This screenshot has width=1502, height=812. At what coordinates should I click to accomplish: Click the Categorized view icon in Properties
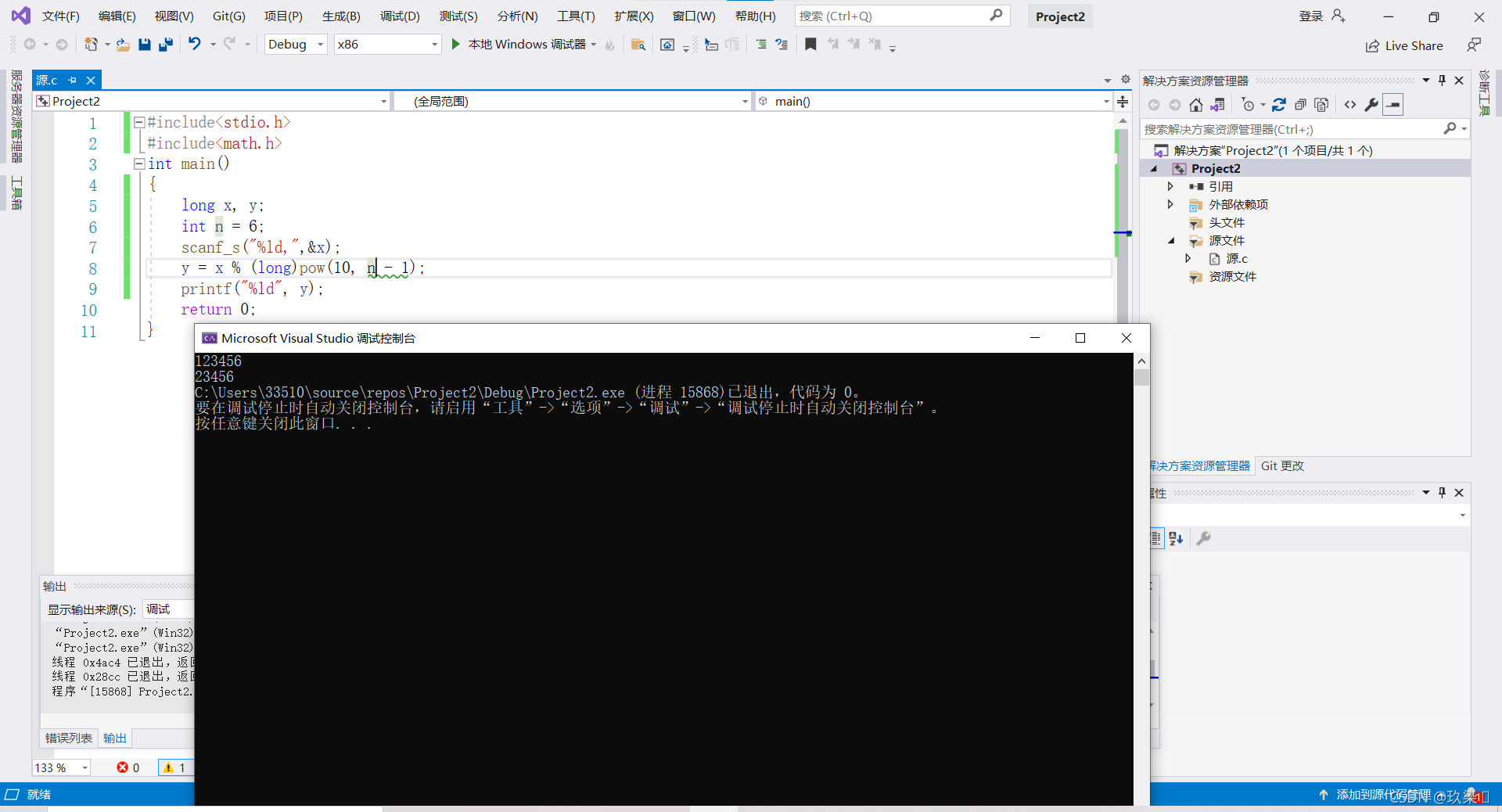tap(1156, 538)
